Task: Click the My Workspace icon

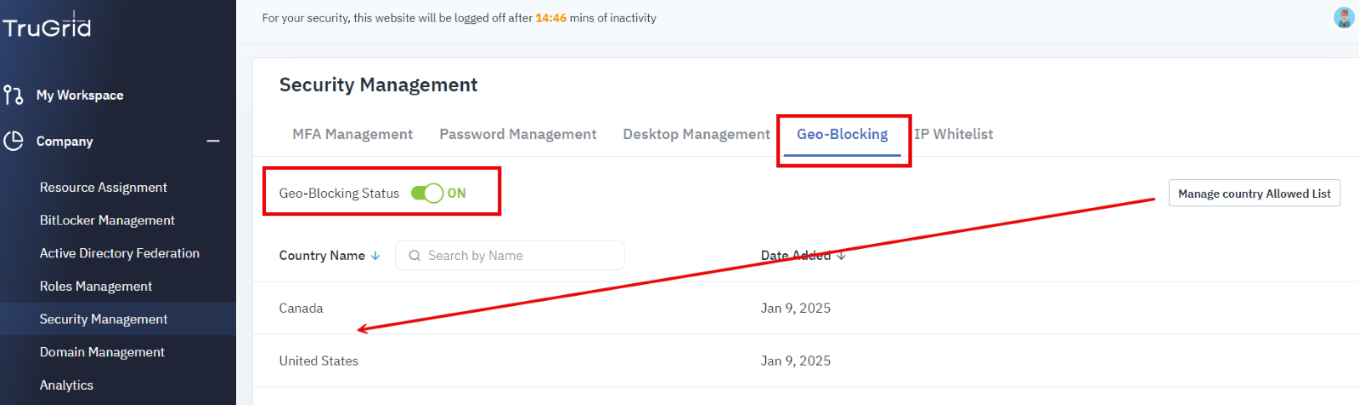Action: 13,95
